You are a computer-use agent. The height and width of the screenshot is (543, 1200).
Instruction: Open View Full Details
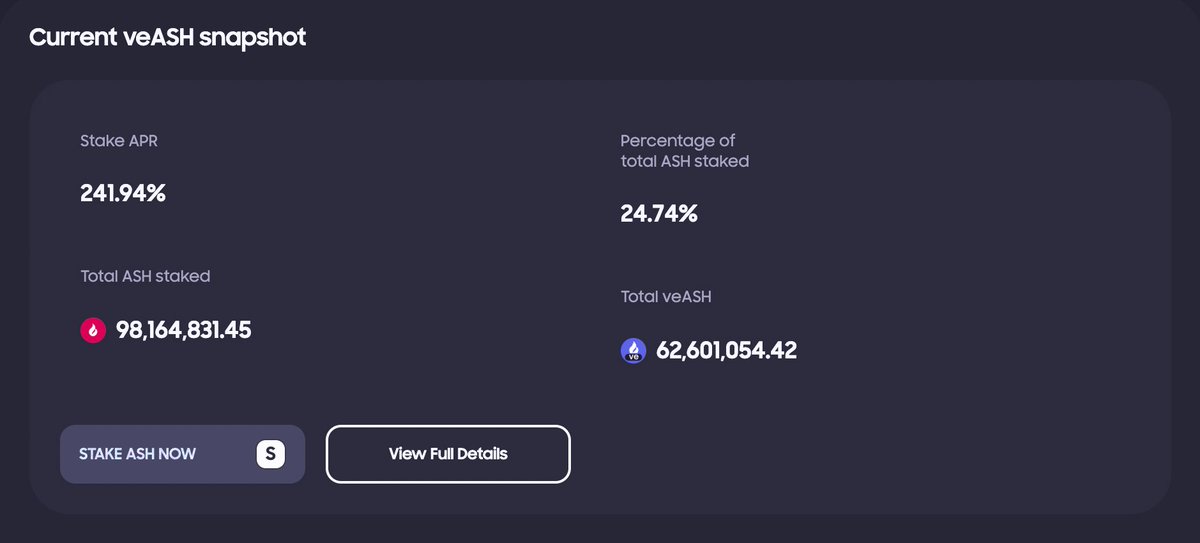pos(448,454)
